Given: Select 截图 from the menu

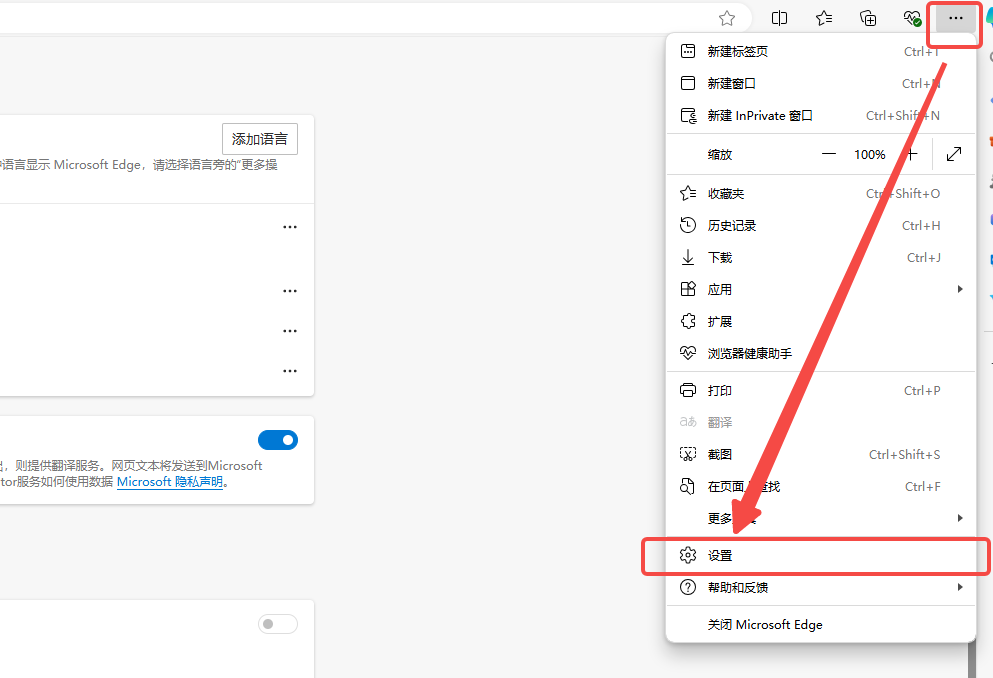Looking at the screenshot, I should pyautogui.click(x=821, y=455).
